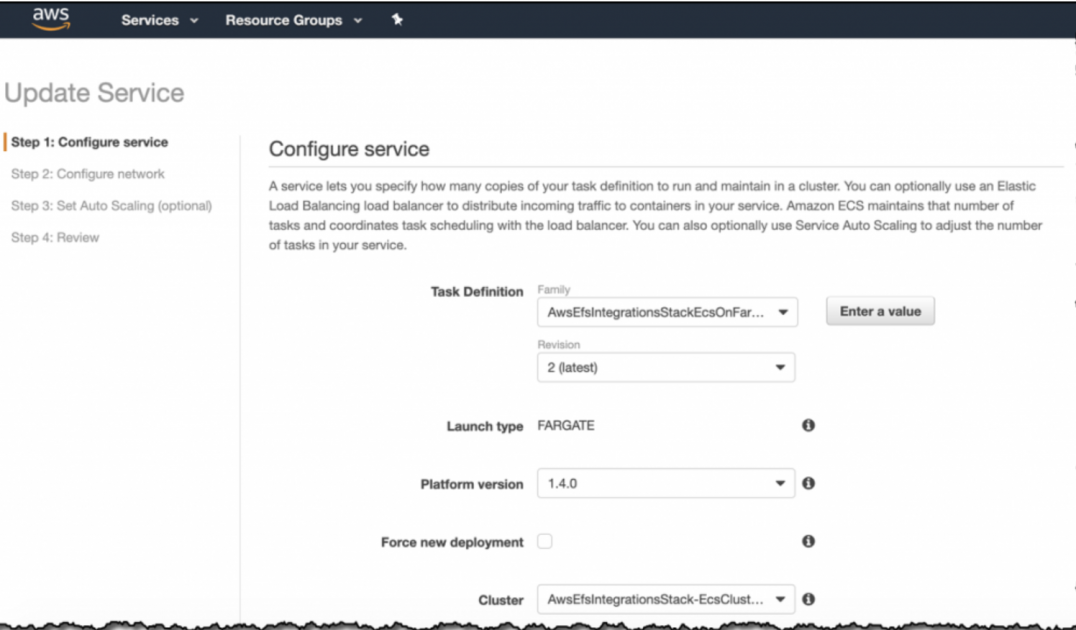Go to Step 2: Configure network
The width and height of the screenshot is (1076, 630).
point(88,174)
